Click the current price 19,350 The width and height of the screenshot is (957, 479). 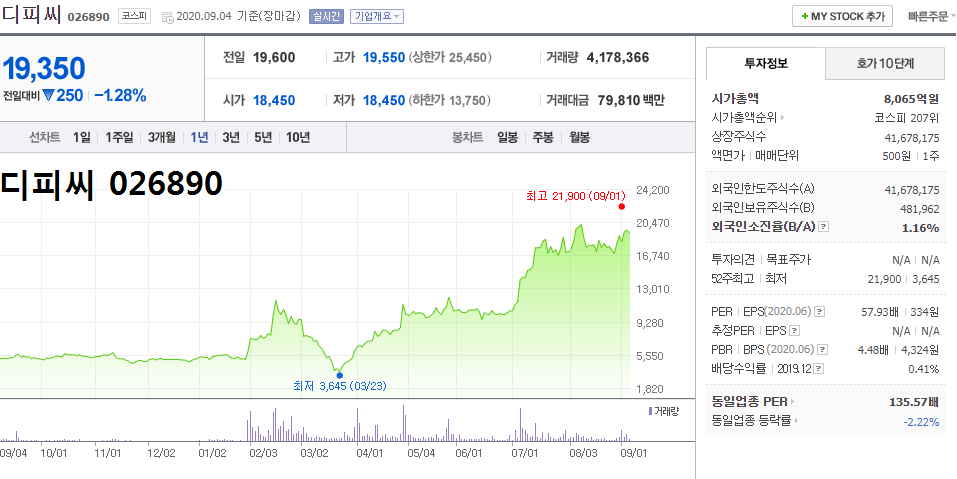(44, 69)
